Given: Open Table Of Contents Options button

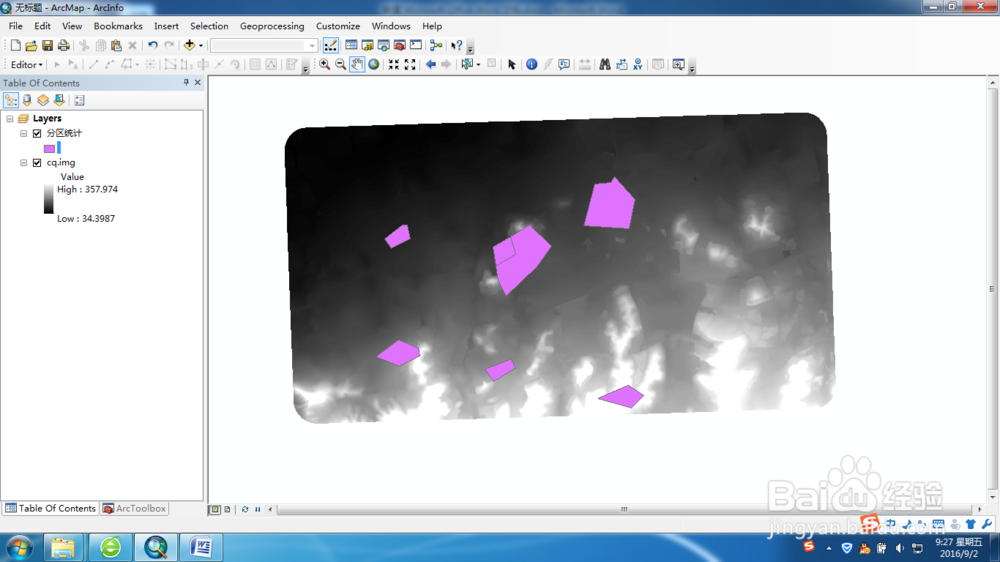Looking at the screenshot, I should (80, 100).
